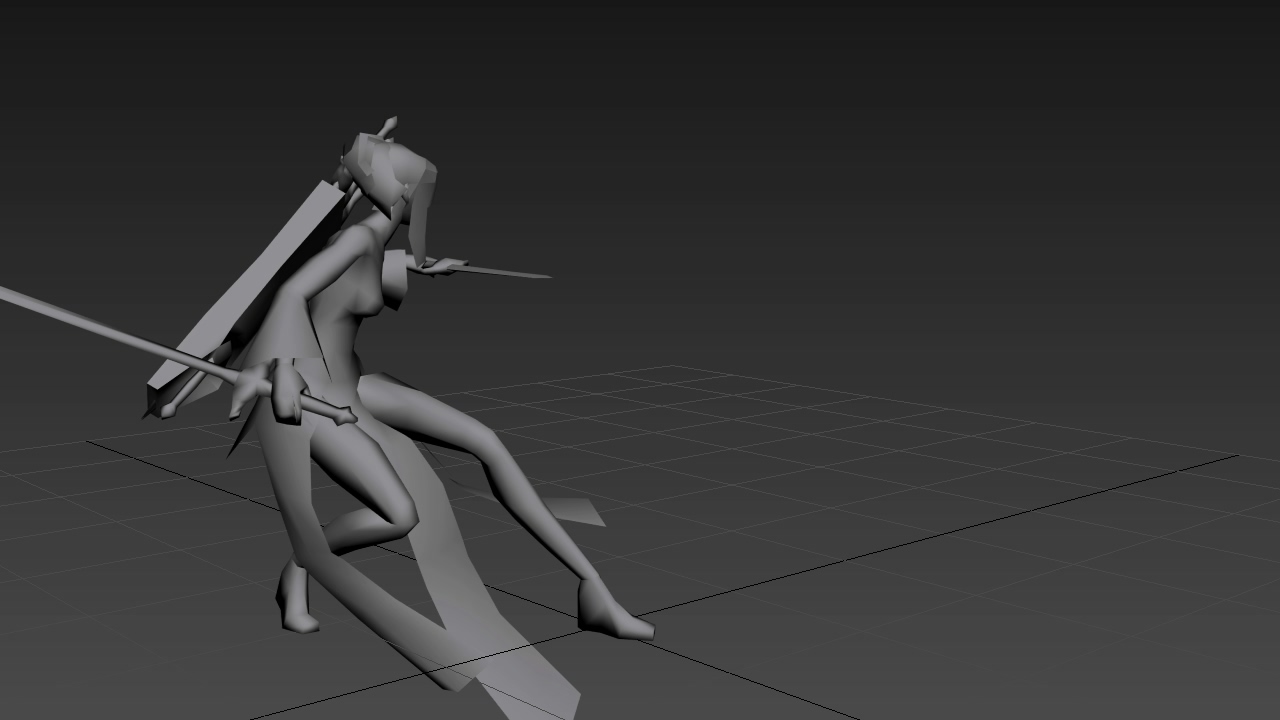The width and height of the screenshot is (1280, 720).
Task: Click the long spear shaft held by character
Action: 120,335
